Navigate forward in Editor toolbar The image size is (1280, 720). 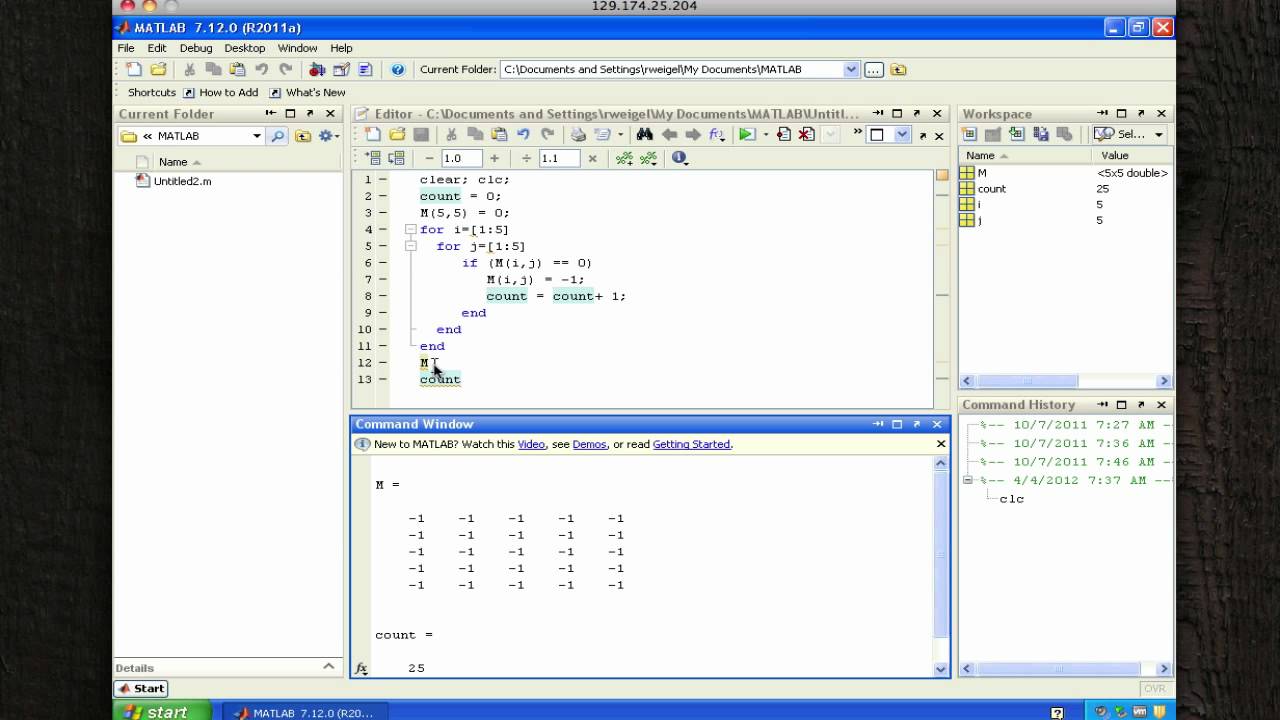click(692, 135)
